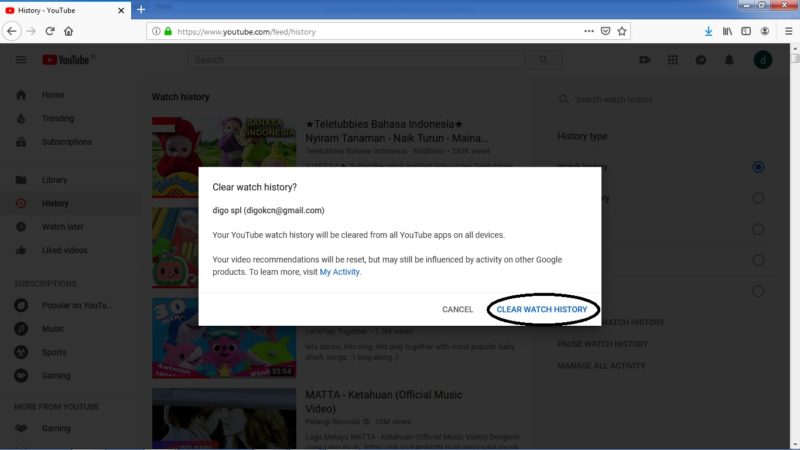Click Pause Watch History
800x450 pixels.
click(x=603, y=344)
